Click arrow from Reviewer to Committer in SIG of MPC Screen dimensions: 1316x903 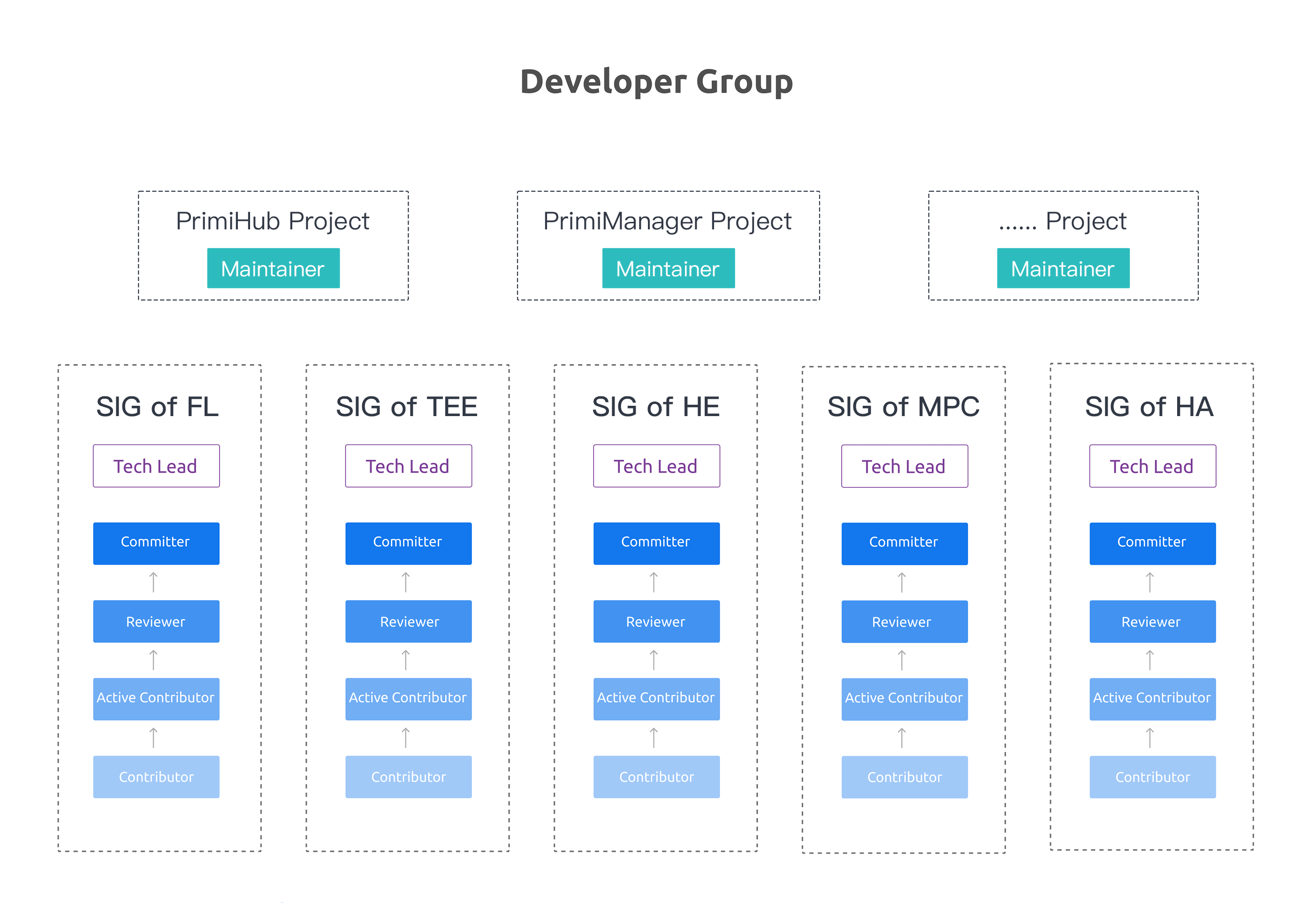(x=901, y=582)
